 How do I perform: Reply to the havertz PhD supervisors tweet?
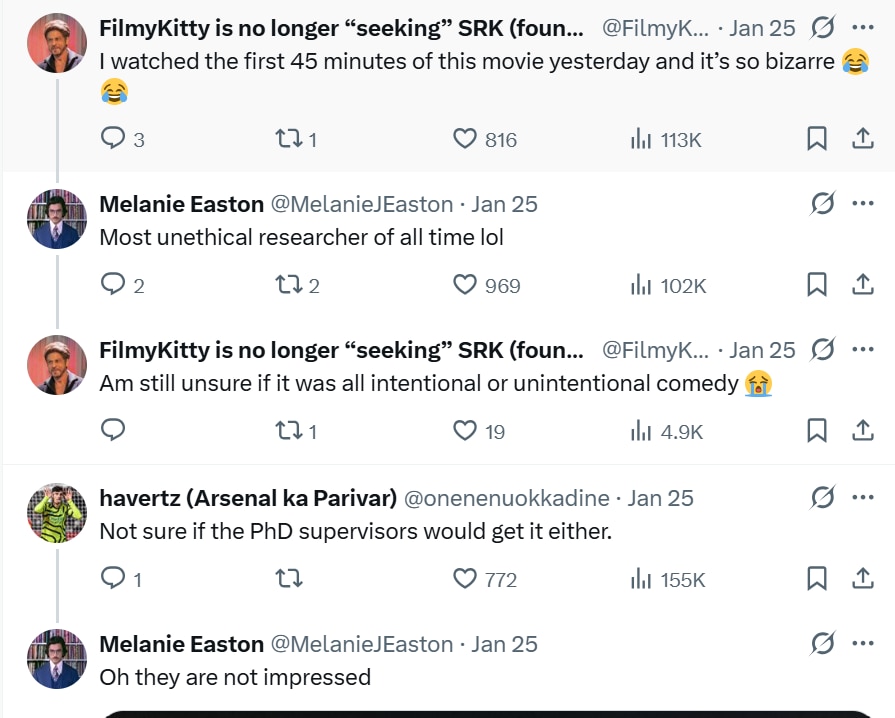(114, 579)
